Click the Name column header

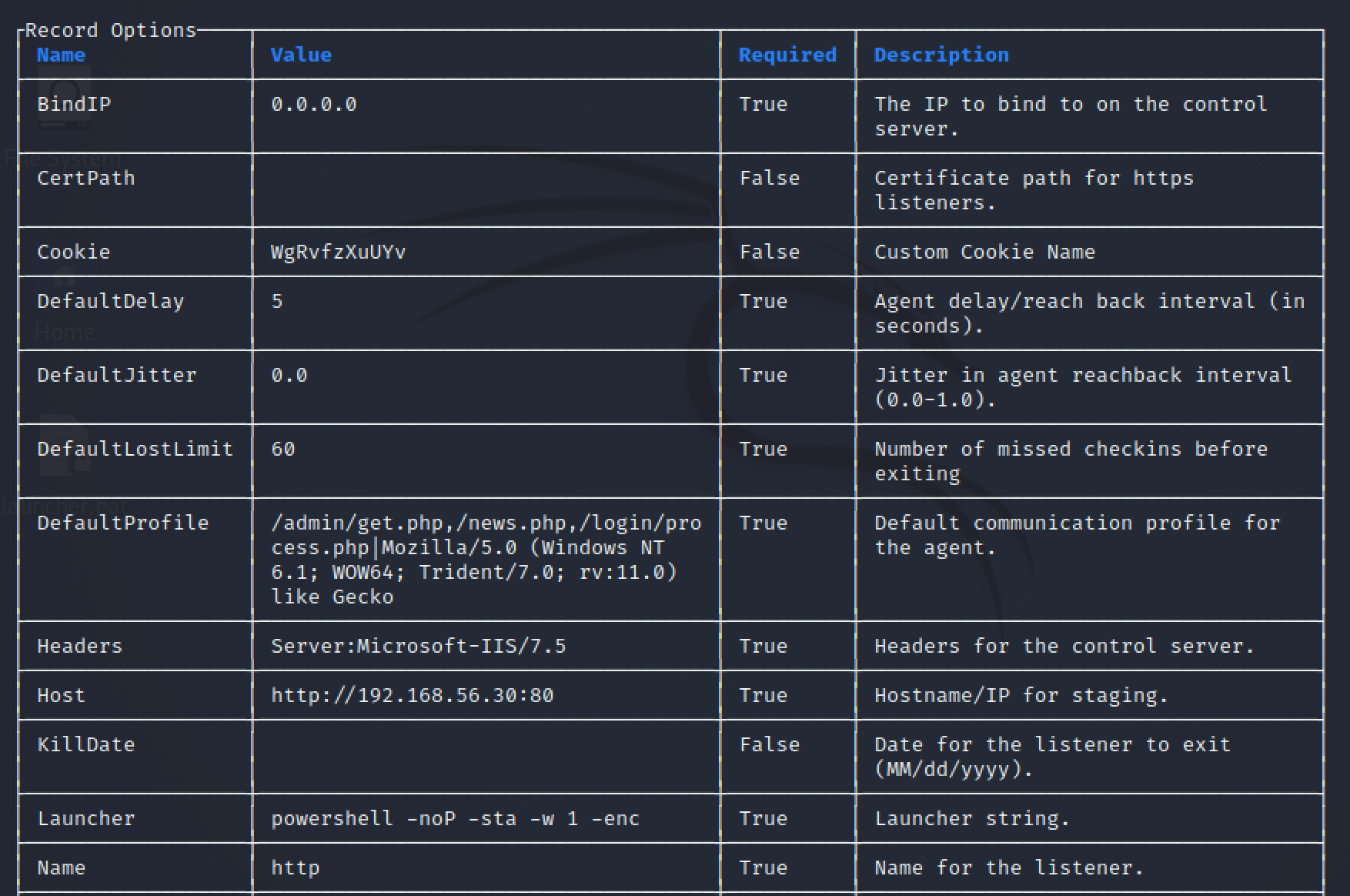61,55
